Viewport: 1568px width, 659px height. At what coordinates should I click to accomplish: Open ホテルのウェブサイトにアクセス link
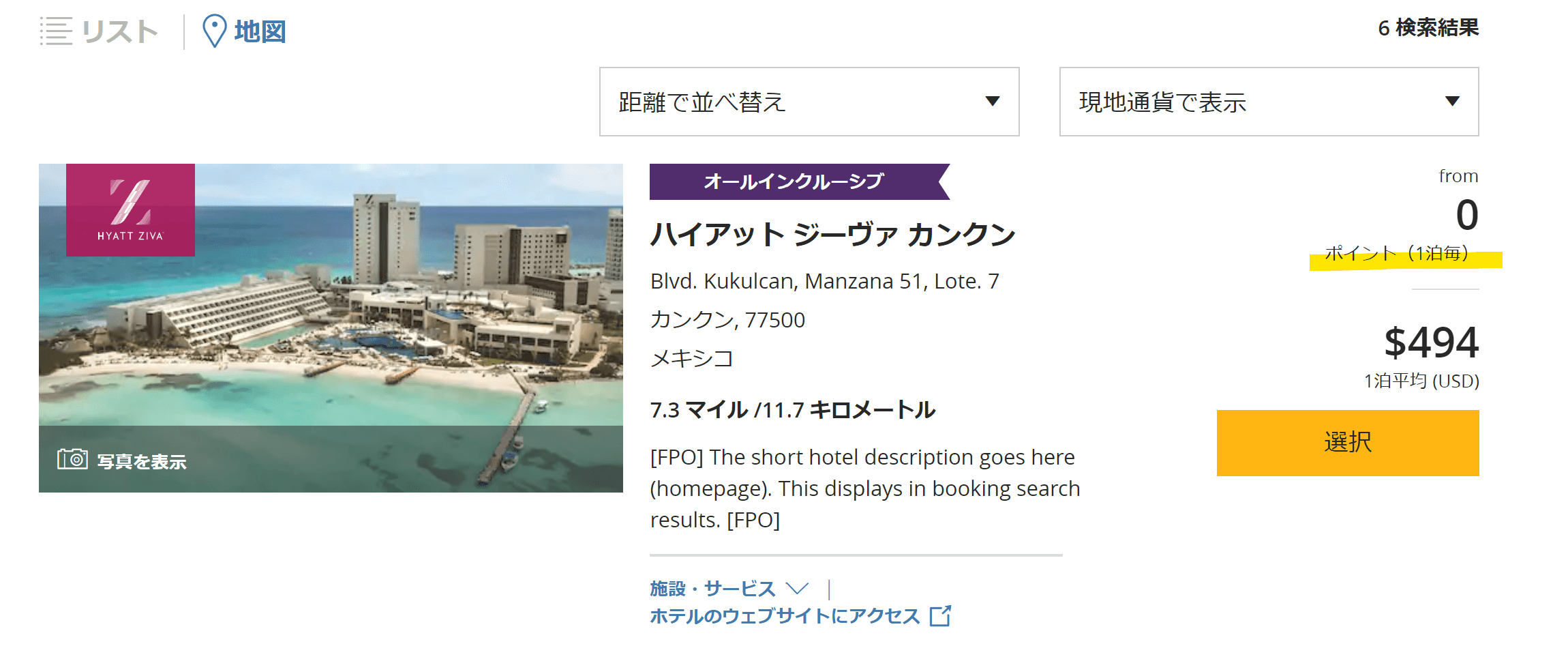[800, 616]
